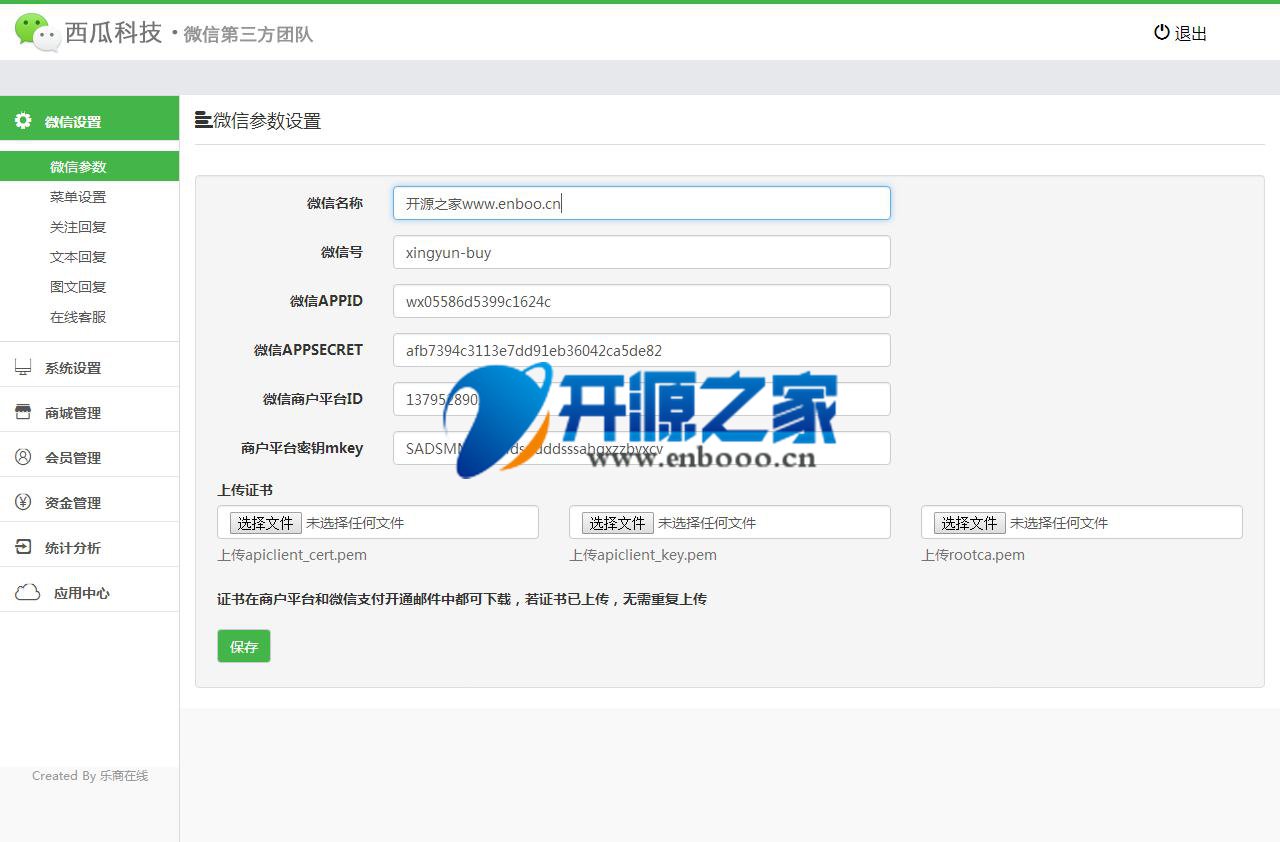Screen dimensions: 1280x842
Task: Click the WeChat logo icon in header
Action: (37, 32)
